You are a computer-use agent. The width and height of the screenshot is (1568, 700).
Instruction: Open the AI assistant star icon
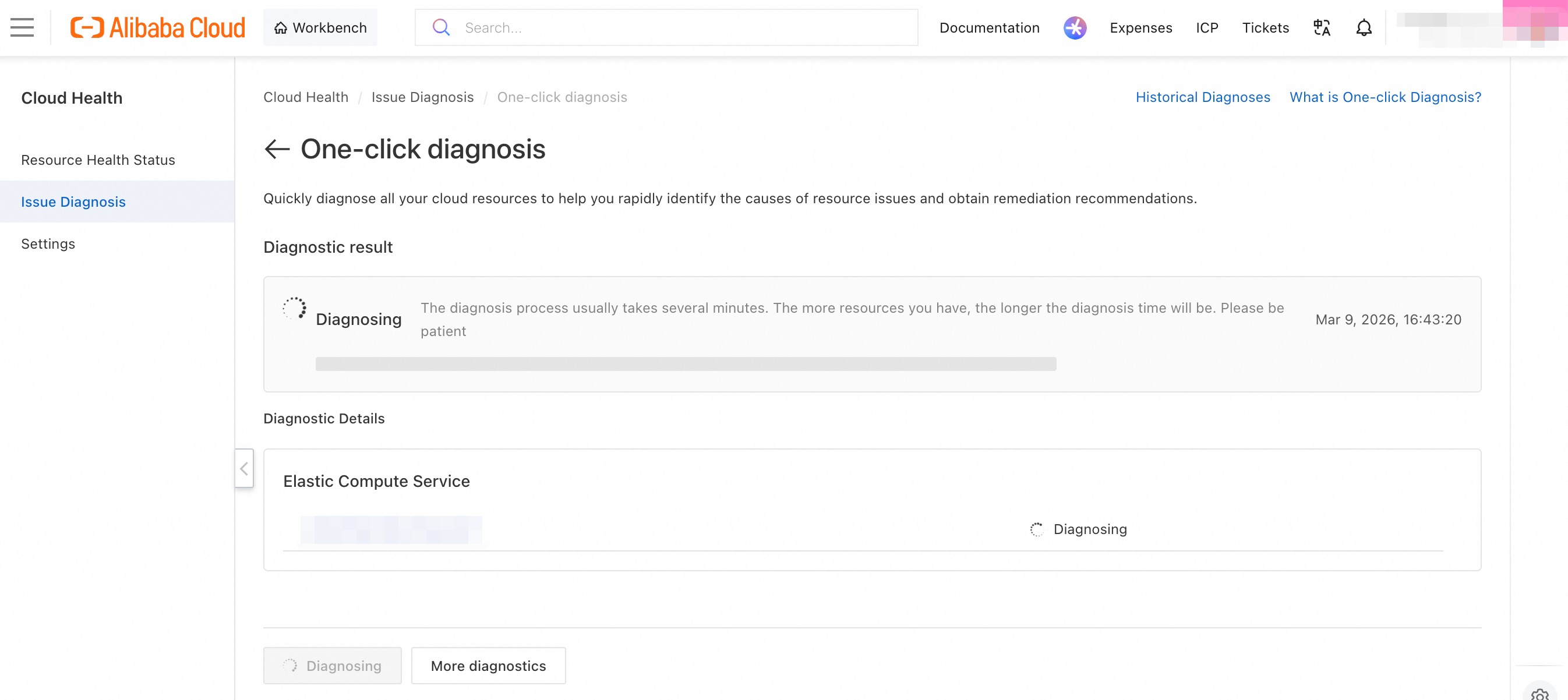[1074, 27]
